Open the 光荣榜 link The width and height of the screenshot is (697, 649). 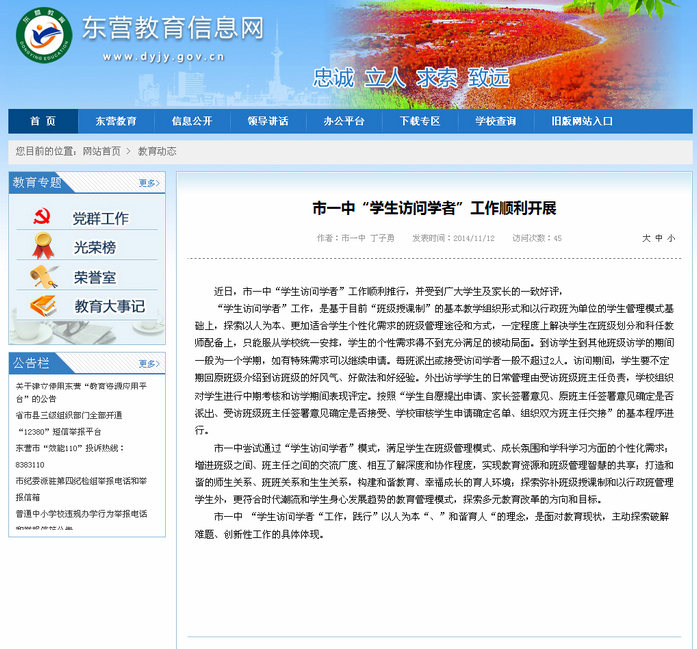pyautogui.click(x=95, y=248)
